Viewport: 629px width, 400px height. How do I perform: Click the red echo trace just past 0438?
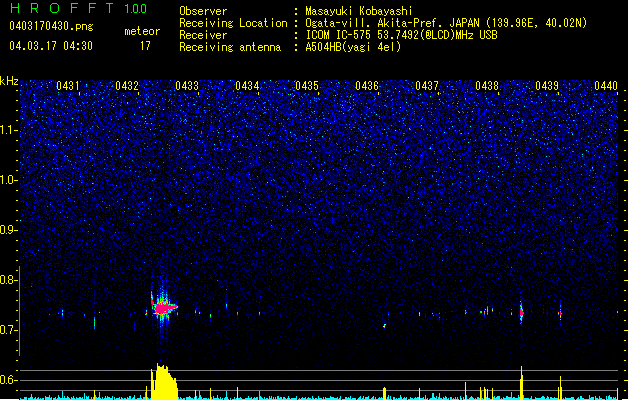521,312
